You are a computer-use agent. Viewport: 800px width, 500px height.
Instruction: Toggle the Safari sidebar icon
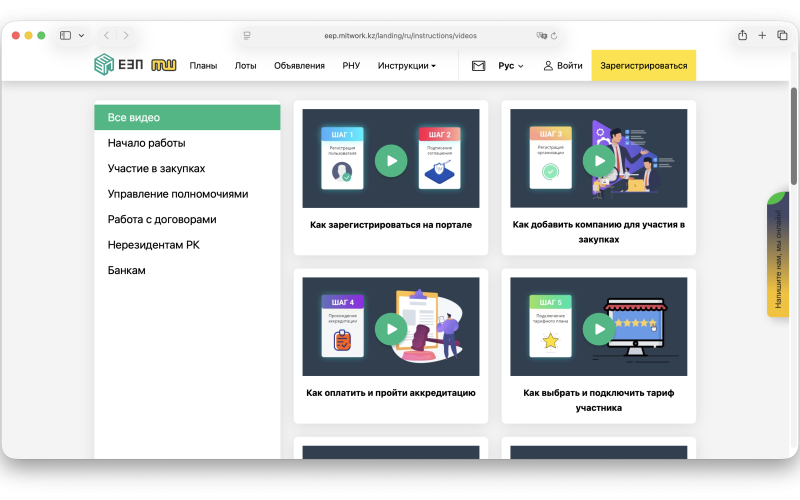point(65,35)
